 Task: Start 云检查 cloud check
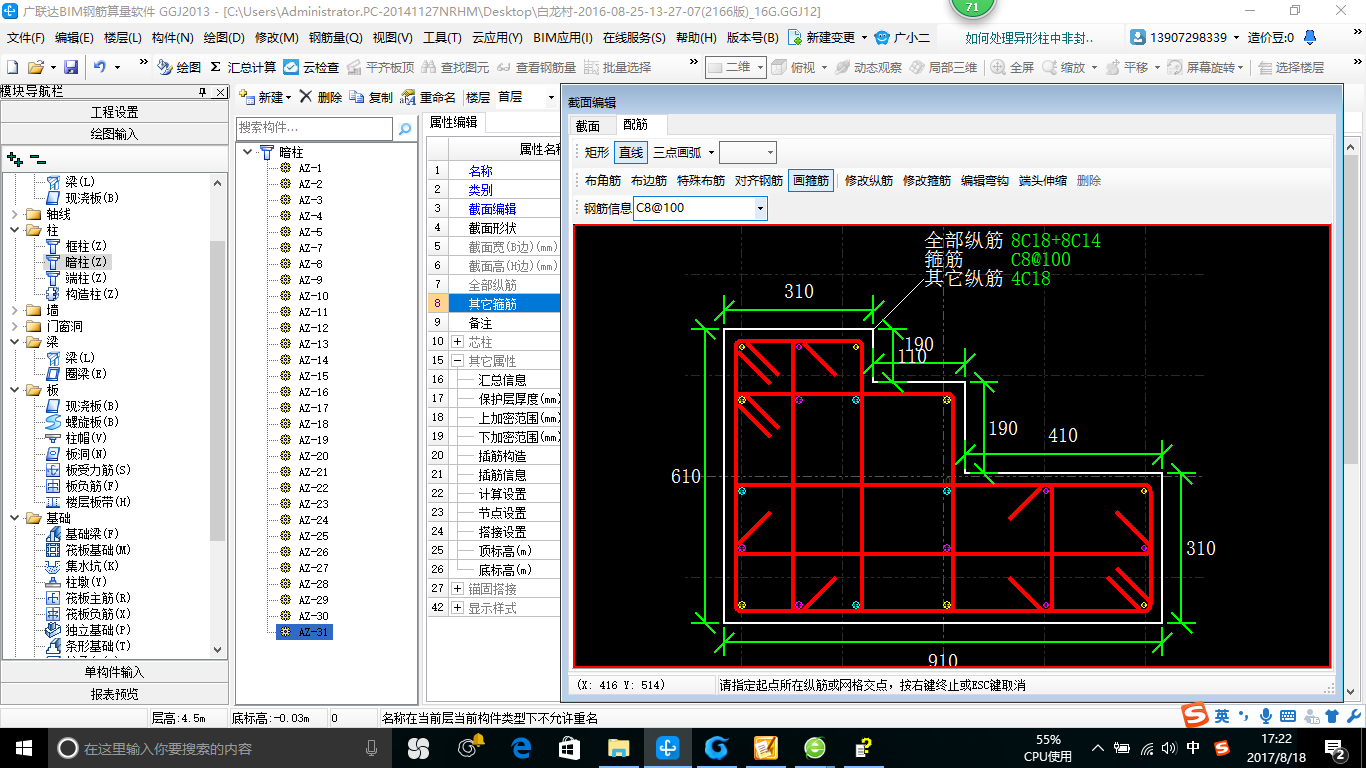click(311, 67)
